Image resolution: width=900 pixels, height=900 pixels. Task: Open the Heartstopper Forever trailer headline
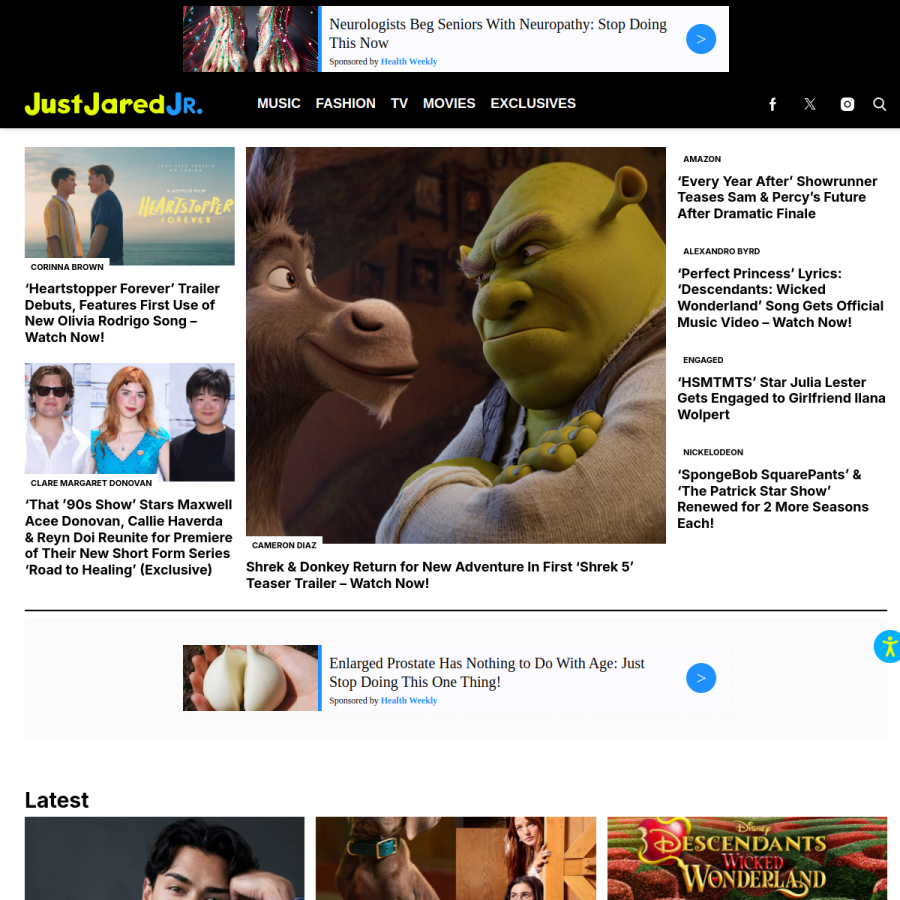pos(122,313)
